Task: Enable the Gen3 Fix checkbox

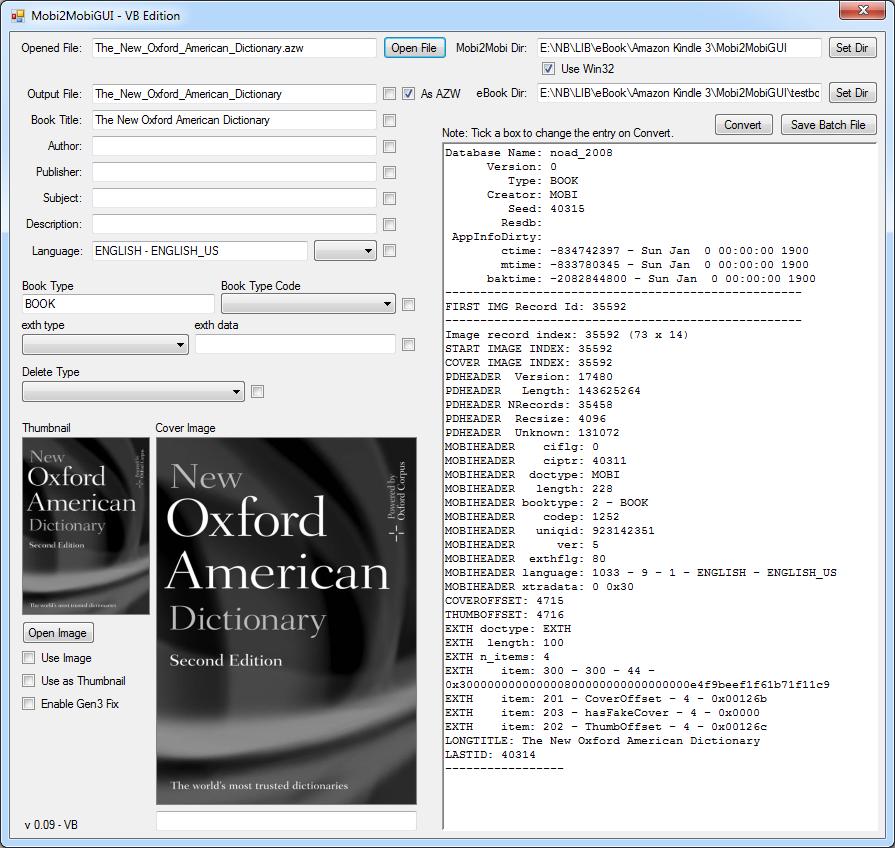Action: tap(29, 704)
